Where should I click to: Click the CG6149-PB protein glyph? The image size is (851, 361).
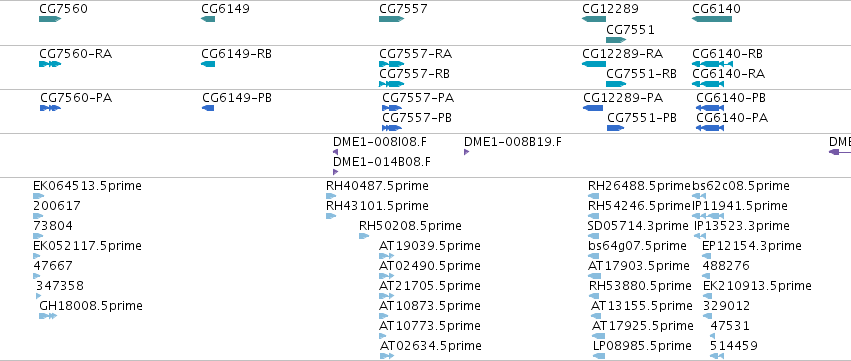208,108
